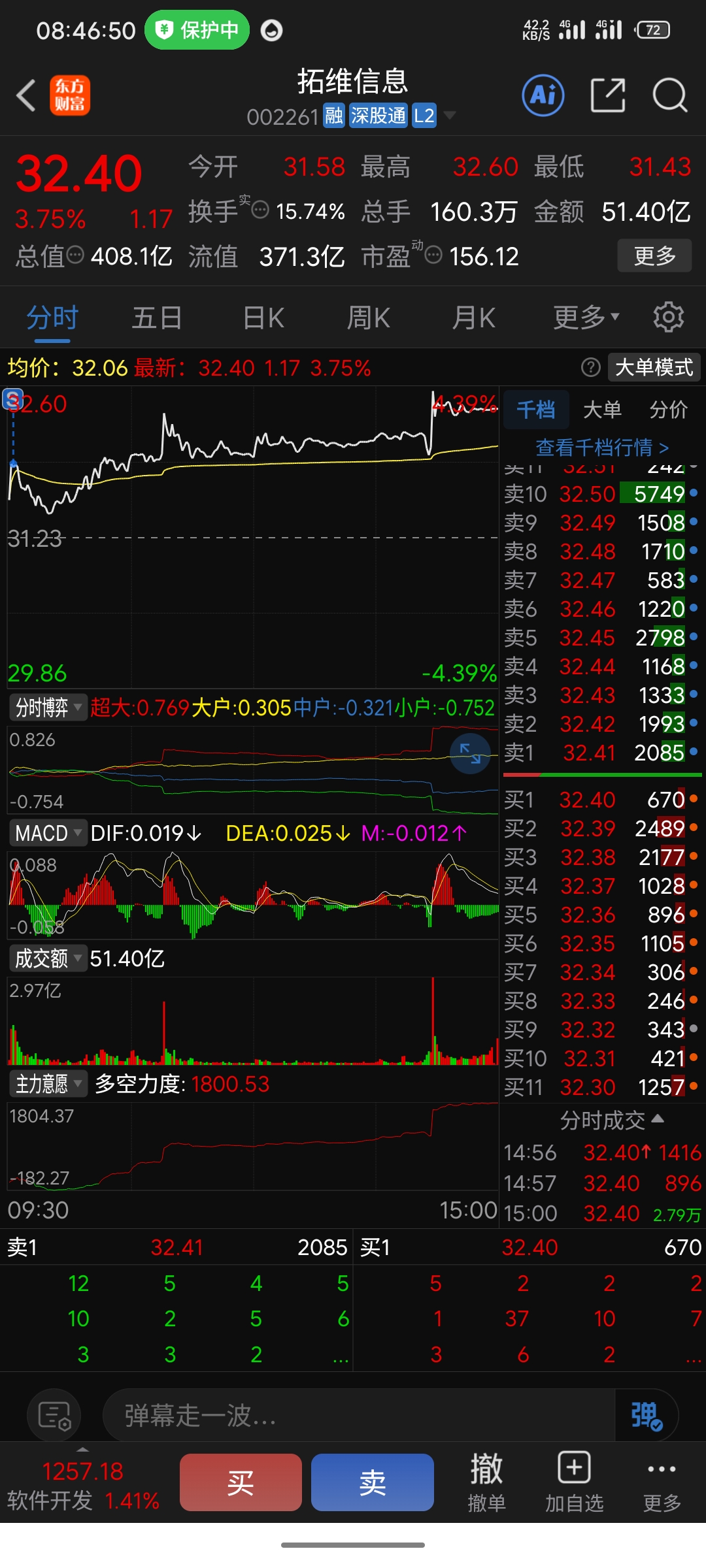Tap the 弹幕走一波 input field
The image size is (706, 1568).
click(358, 1416)
